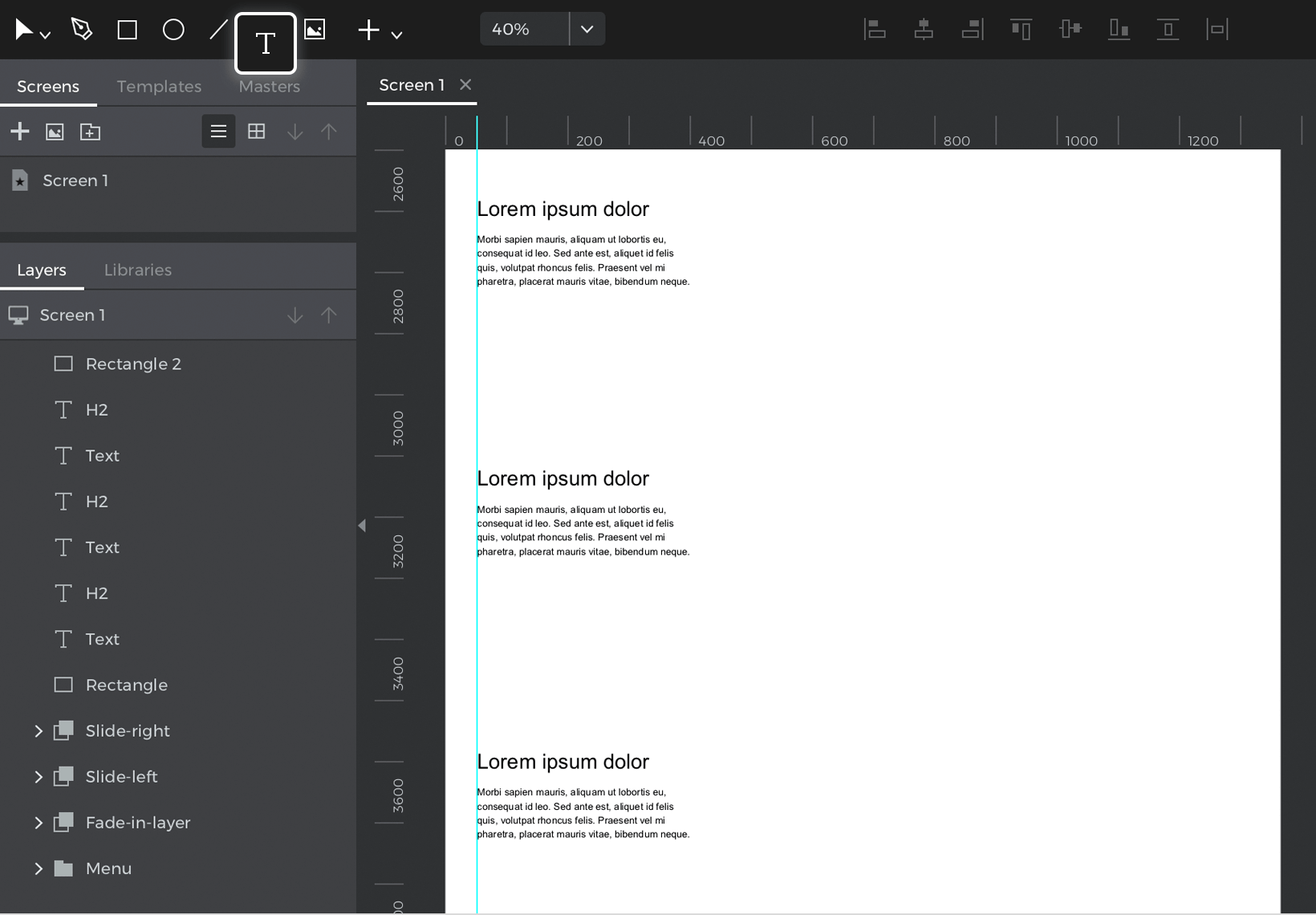
Task: Switch screens panel to list view
Action: click(x=218, y=132)
